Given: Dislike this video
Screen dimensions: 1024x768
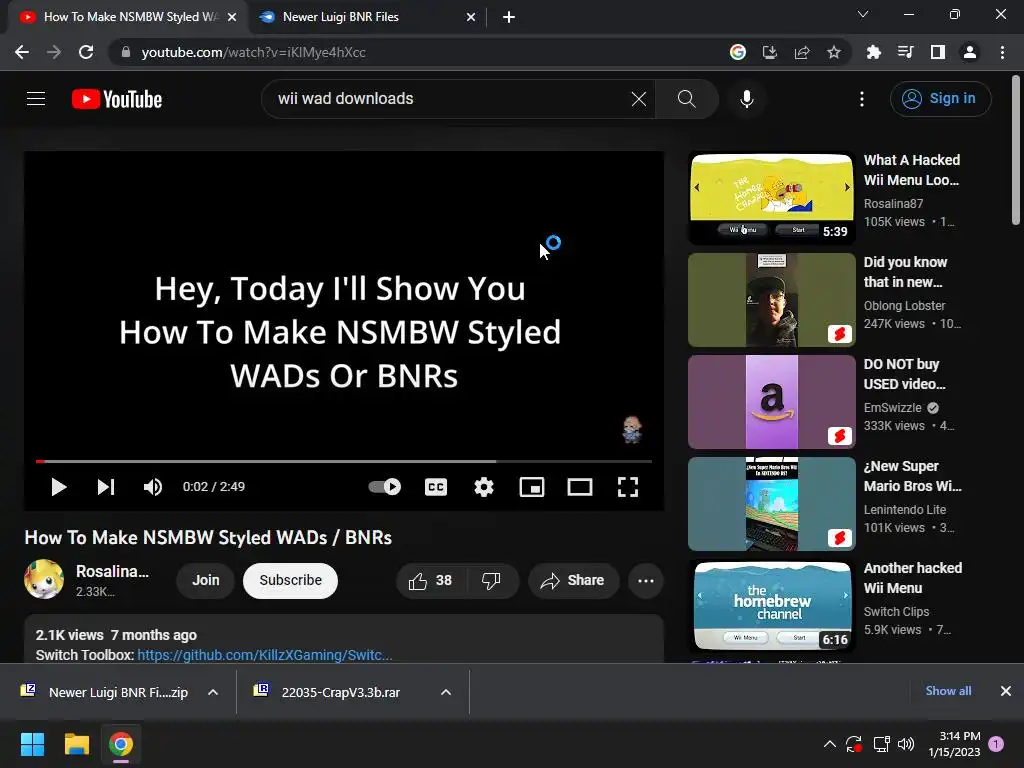Looking at the screenshot, I should [491, 581].
